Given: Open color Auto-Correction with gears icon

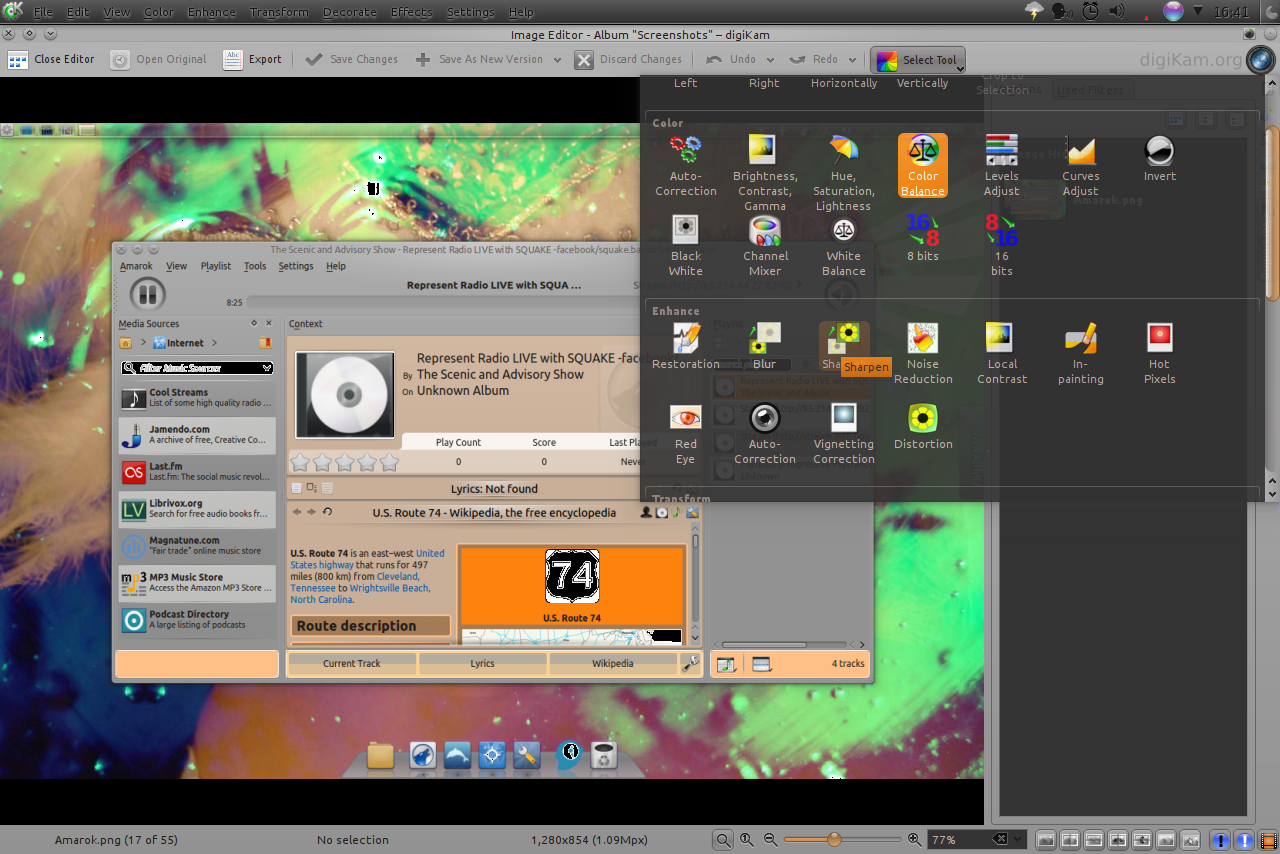Looking at the screenshot, I should [x=685, y=166].
